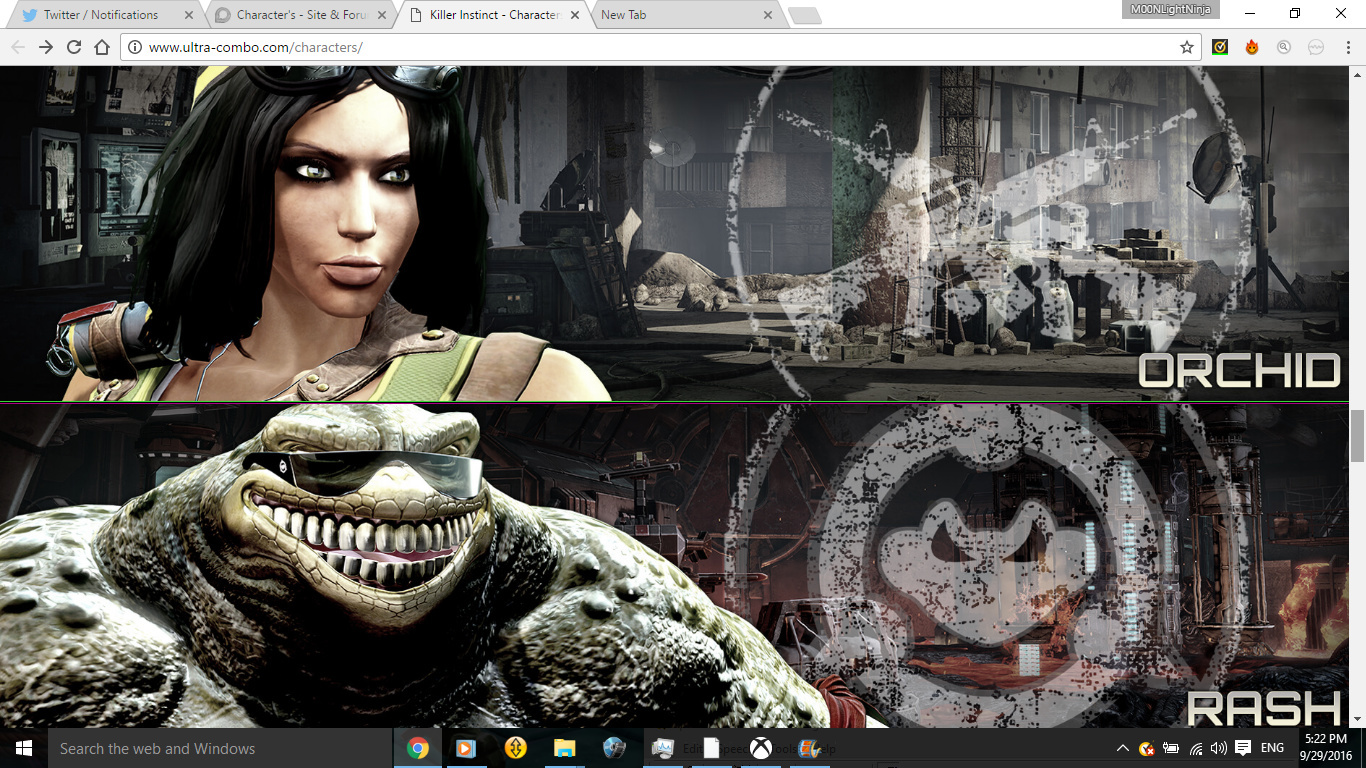Open the Hola flame extension icon

coord(1252,47)
